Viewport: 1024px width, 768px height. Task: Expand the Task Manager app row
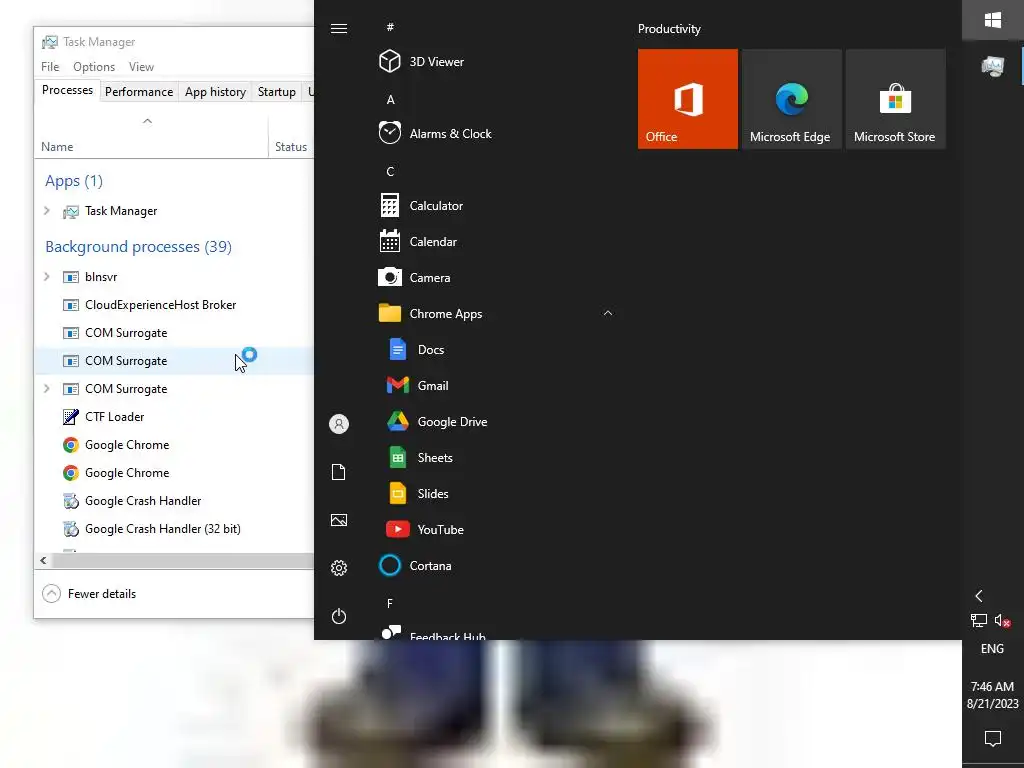tap(46, 210)
